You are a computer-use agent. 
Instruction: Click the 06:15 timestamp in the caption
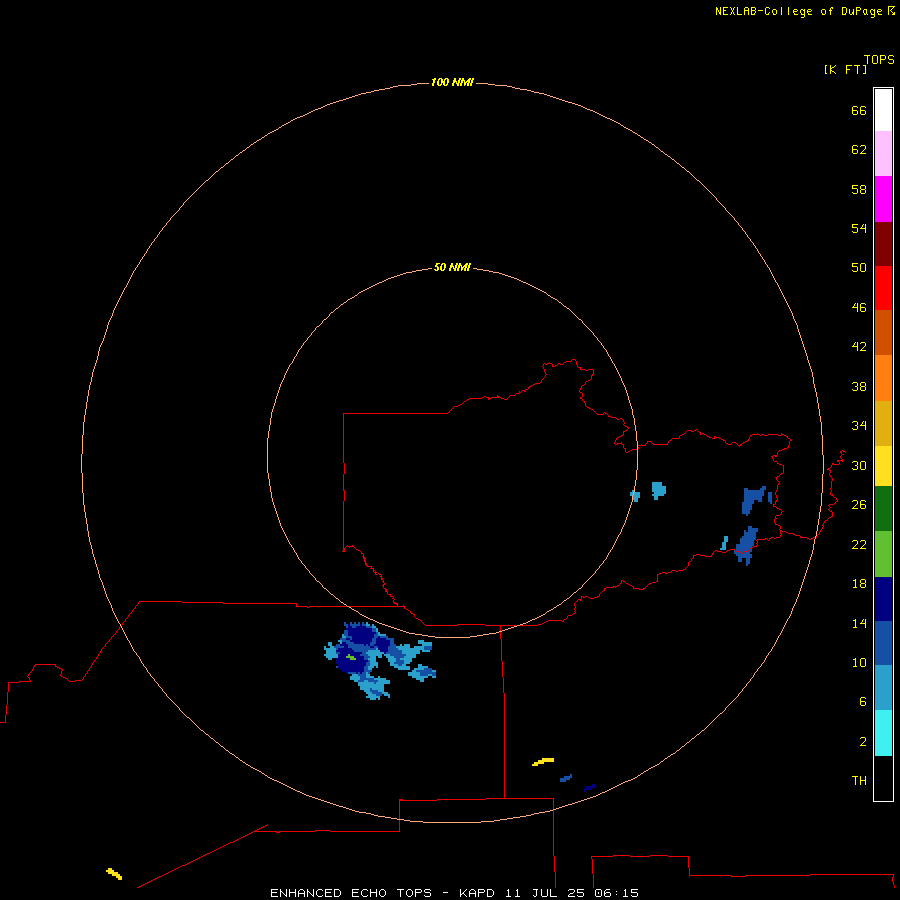pos(616,893)
